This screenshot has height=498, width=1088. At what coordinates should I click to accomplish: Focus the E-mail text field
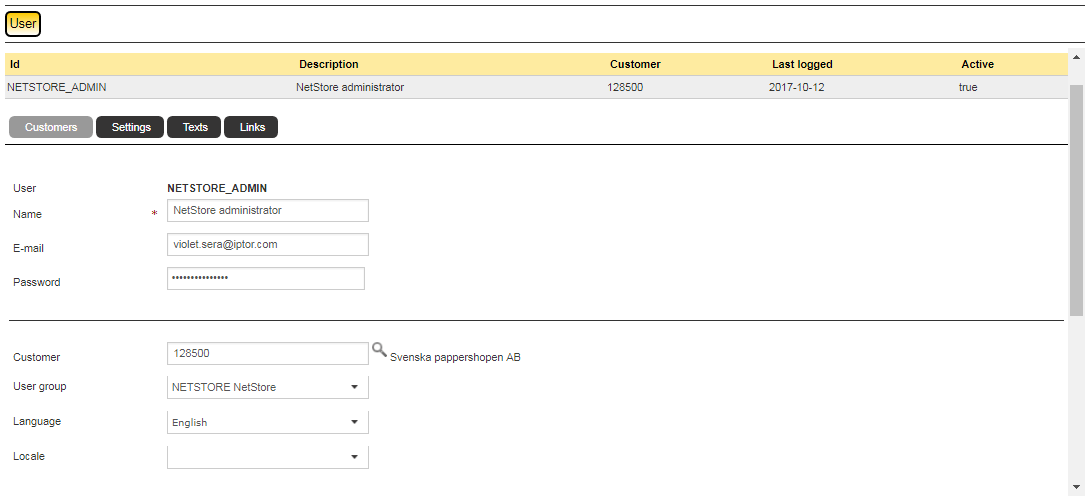tap(268, 245)
